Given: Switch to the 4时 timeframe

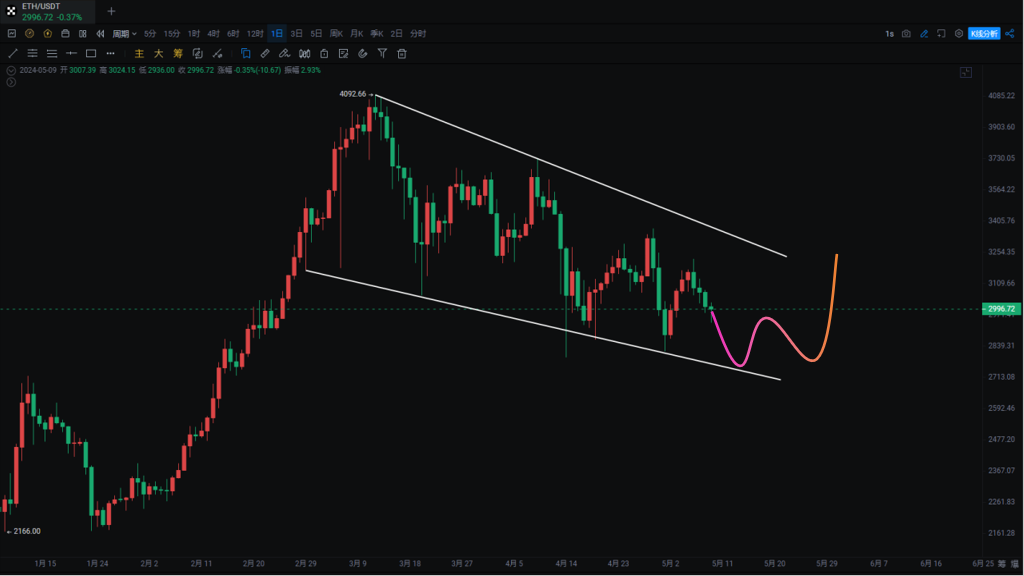Looking at the screenshot, I should (214, 33).
